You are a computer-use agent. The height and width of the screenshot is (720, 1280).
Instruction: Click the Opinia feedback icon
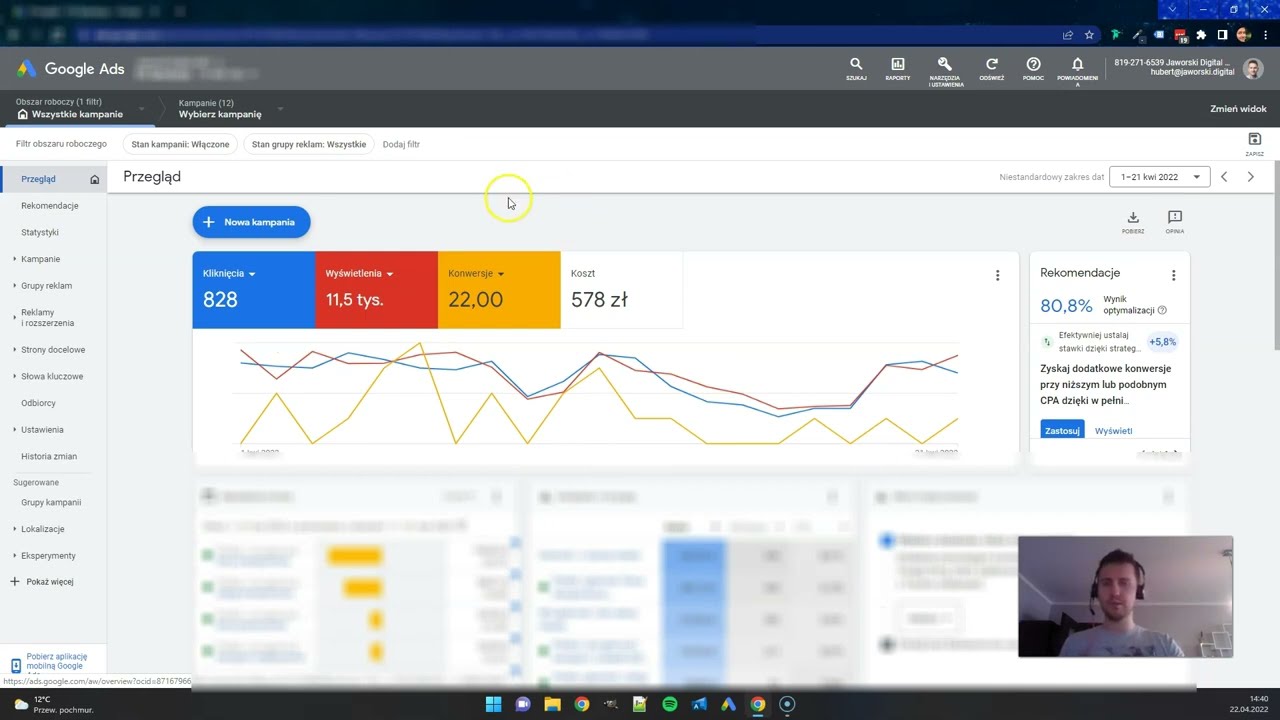pyautogui.click(x=1175, y=222)
